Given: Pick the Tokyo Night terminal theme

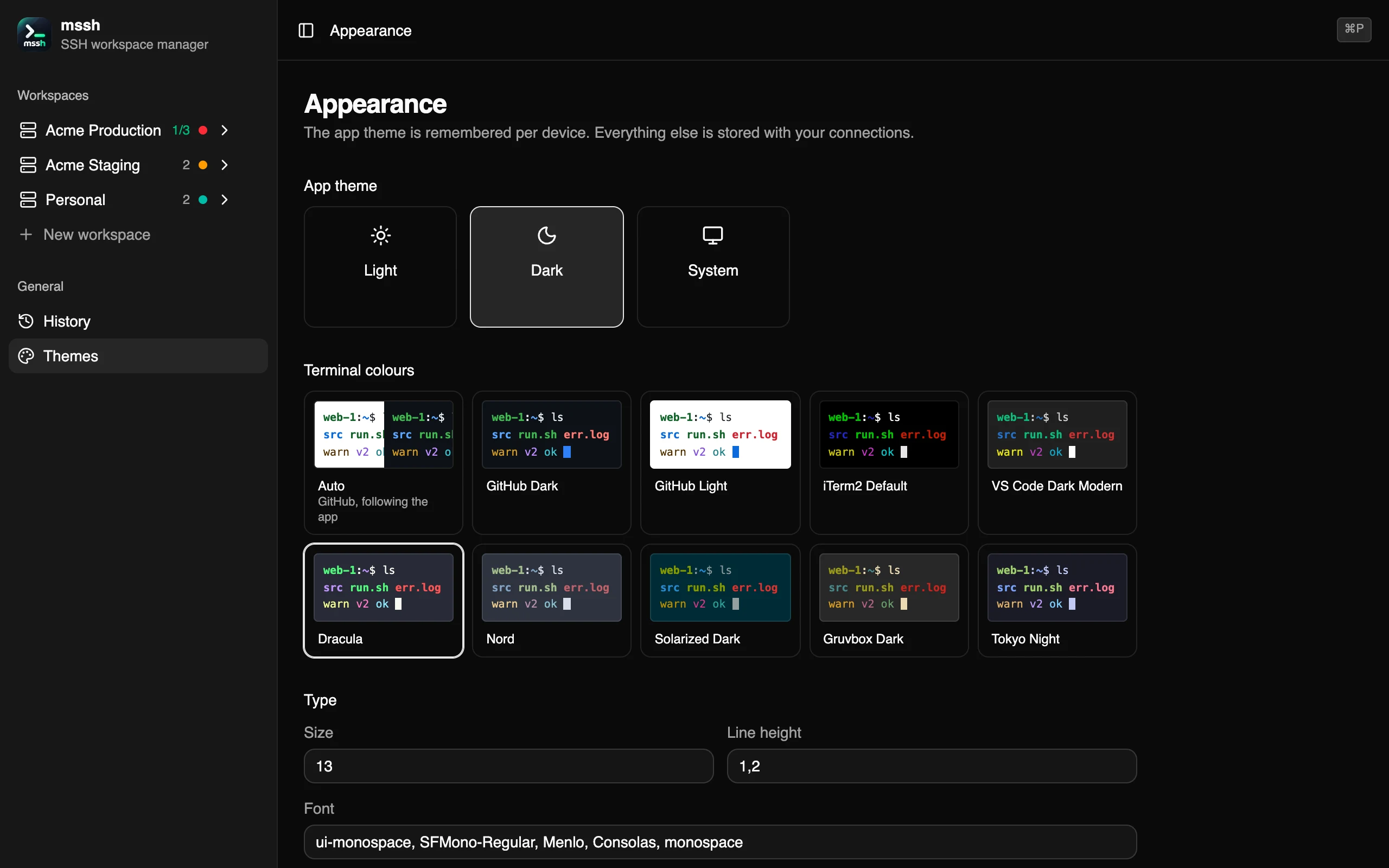Looking at the screenshot, I should [x=1057, y=601].
